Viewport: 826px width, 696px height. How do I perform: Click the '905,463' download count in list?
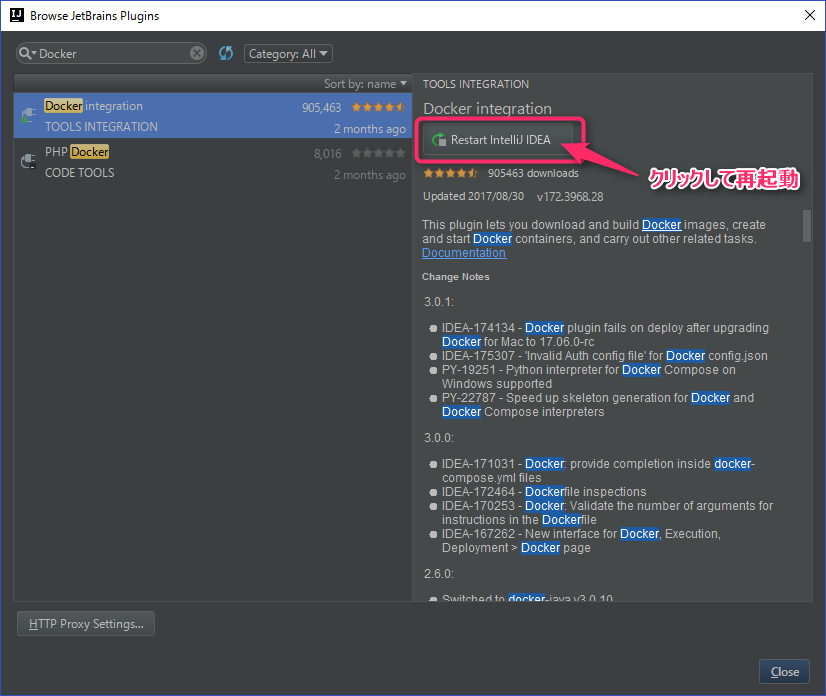coord(321,107)
